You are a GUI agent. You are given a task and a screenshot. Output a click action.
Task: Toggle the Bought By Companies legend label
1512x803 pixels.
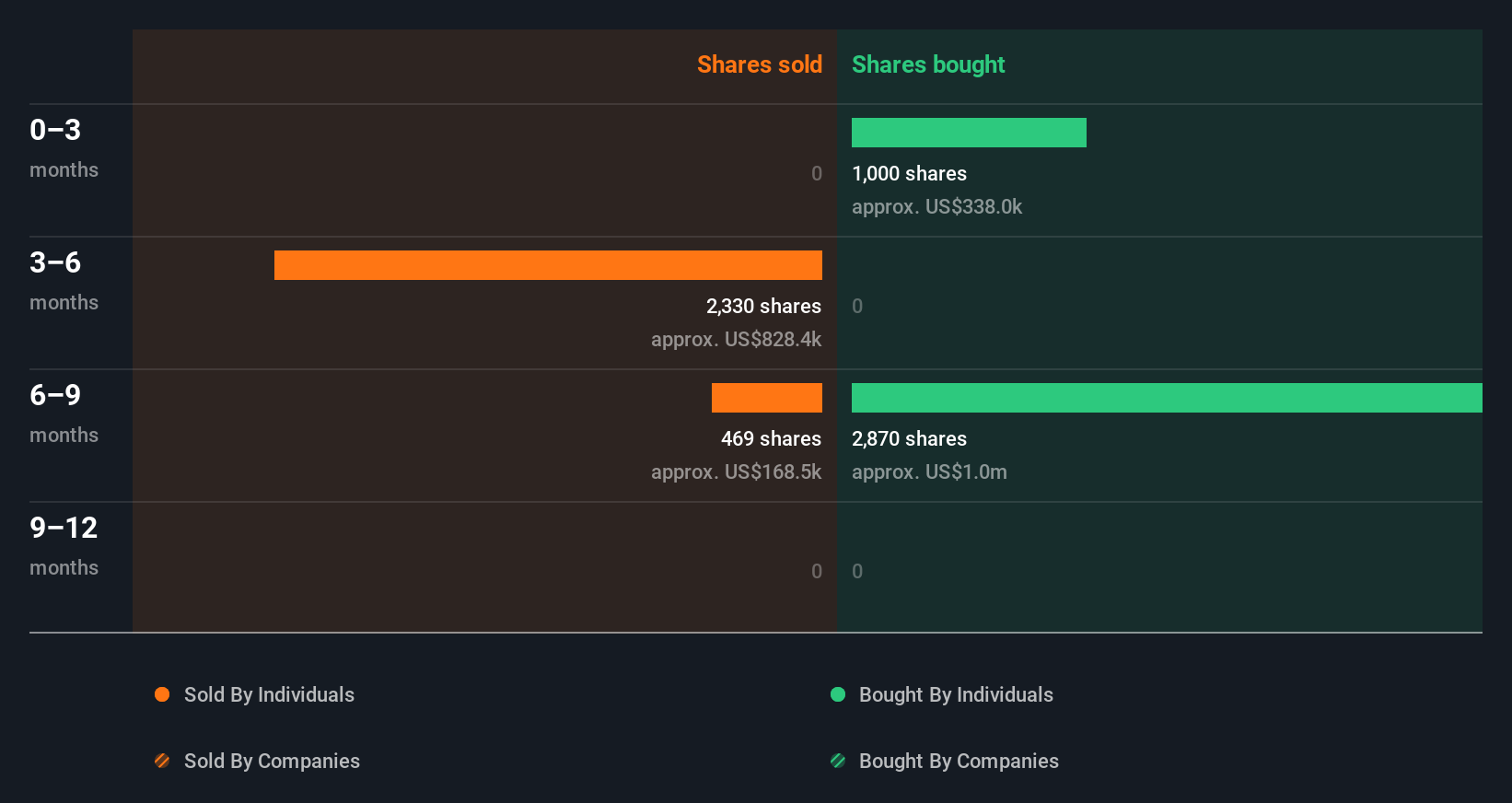[x=959, y=761]
